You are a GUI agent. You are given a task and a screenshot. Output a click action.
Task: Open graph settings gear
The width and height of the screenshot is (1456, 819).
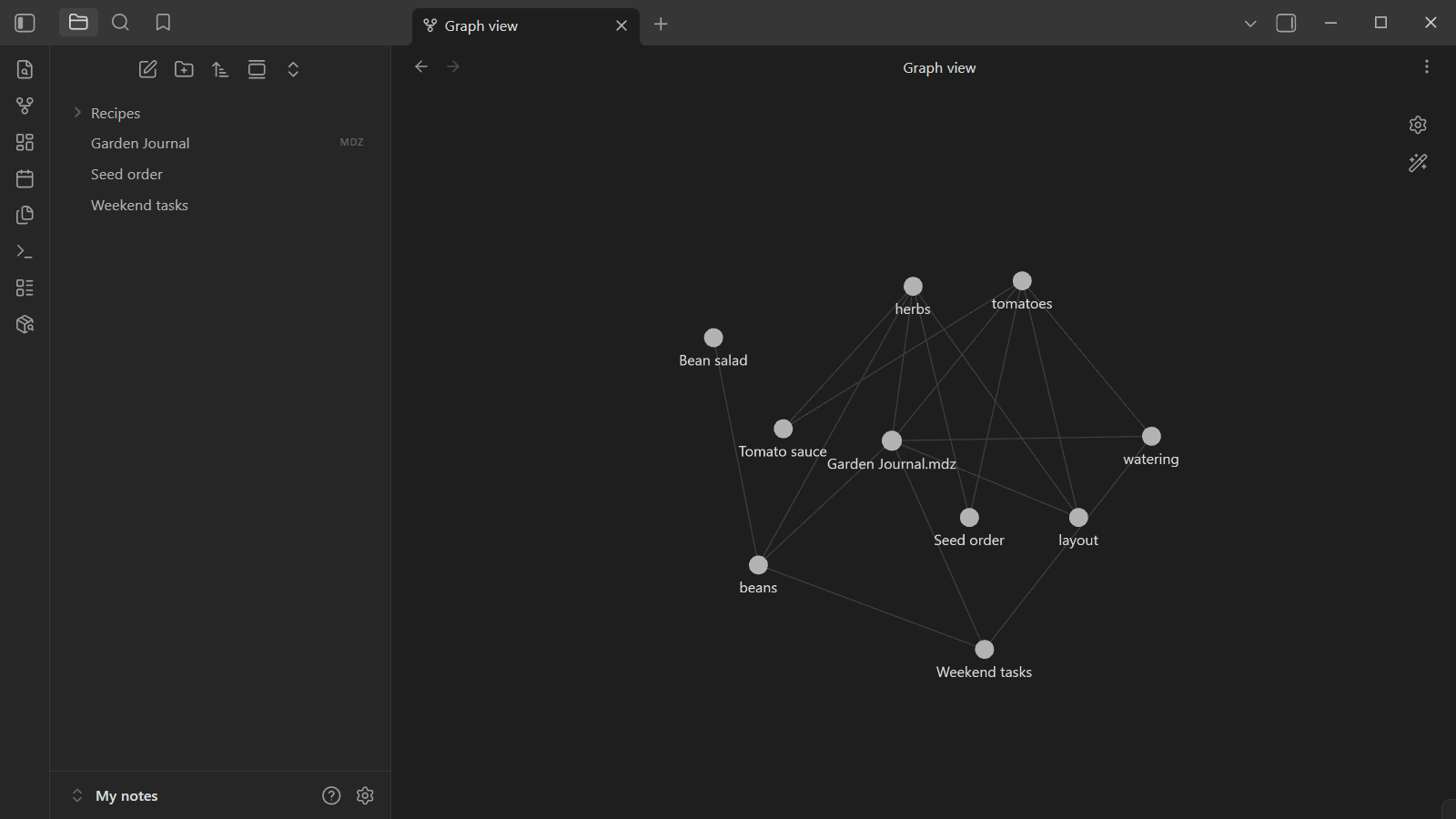1418,125
